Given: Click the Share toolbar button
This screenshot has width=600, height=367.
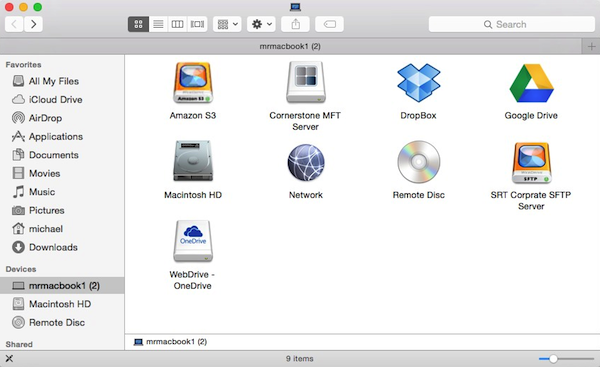Looking at the screenshot, I should (295, 24).
